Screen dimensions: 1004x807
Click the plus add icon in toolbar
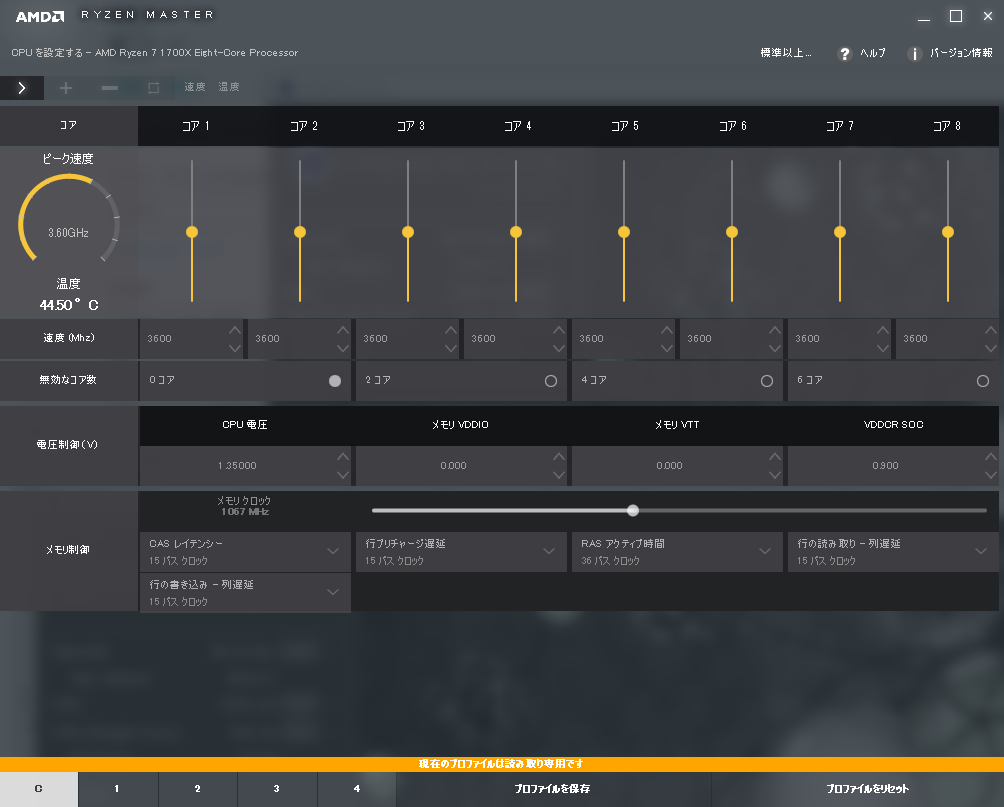click(65, 88)
